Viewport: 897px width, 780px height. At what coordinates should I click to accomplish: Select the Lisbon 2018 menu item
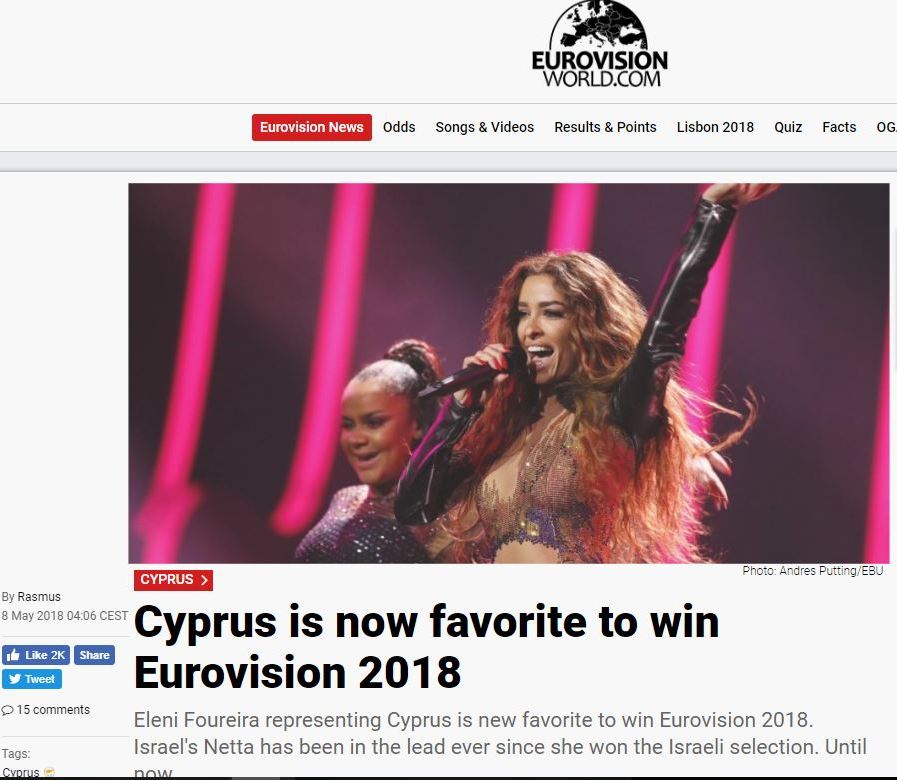tap(715, 127)
